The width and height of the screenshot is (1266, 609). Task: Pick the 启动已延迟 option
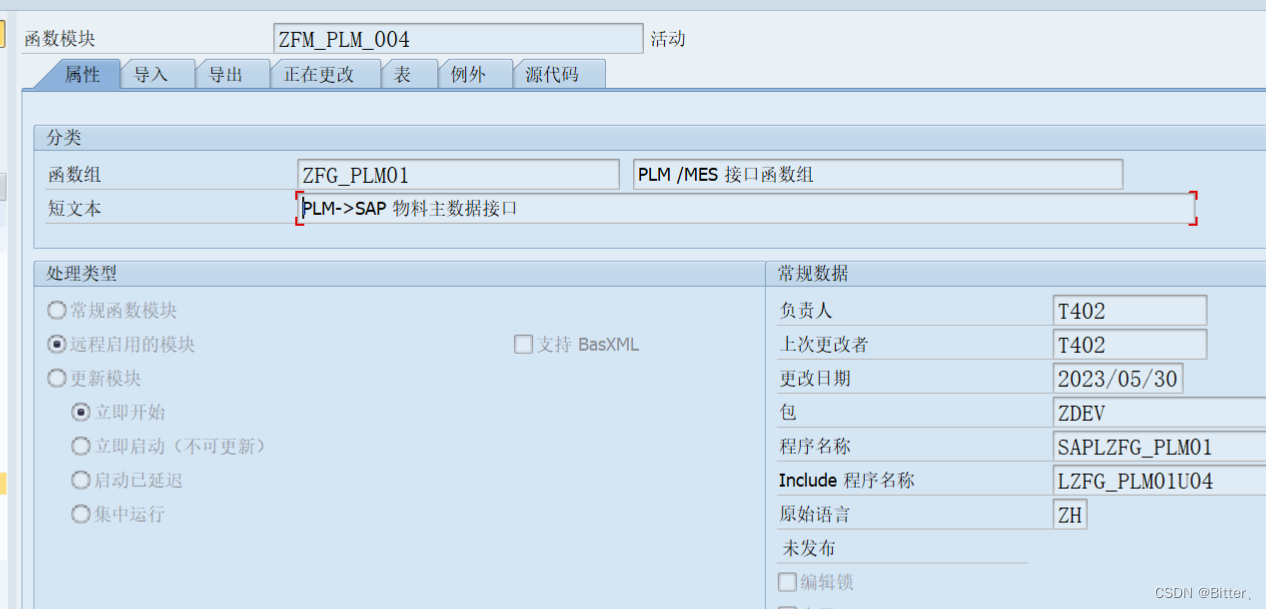80,480
